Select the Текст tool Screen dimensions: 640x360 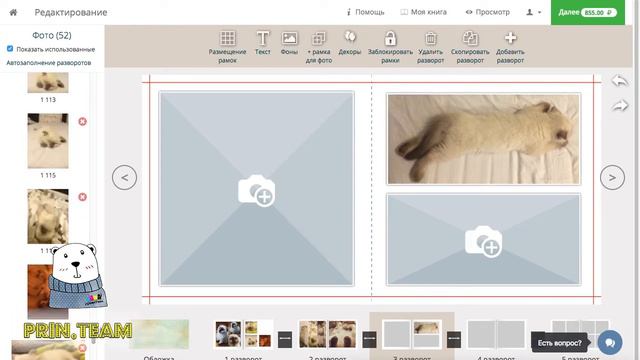(262, 43)
